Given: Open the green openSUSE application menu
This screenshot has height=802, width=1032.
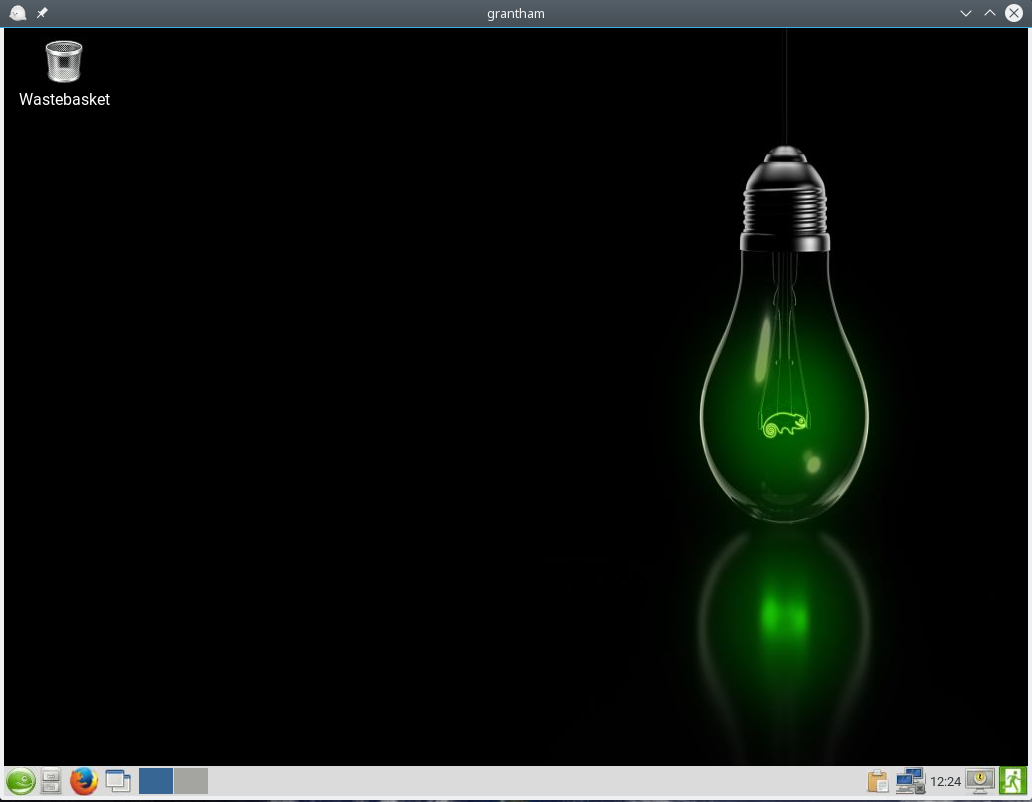Looking at the screenshot, I should [20, 782].
